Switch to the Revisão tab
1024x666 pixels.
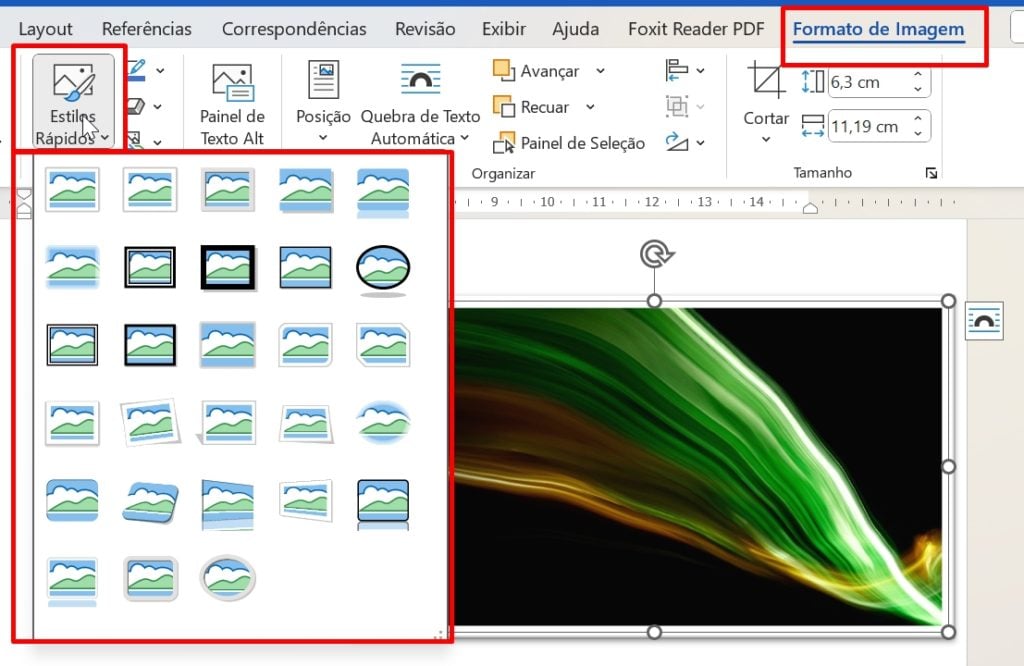coord(424,29)
